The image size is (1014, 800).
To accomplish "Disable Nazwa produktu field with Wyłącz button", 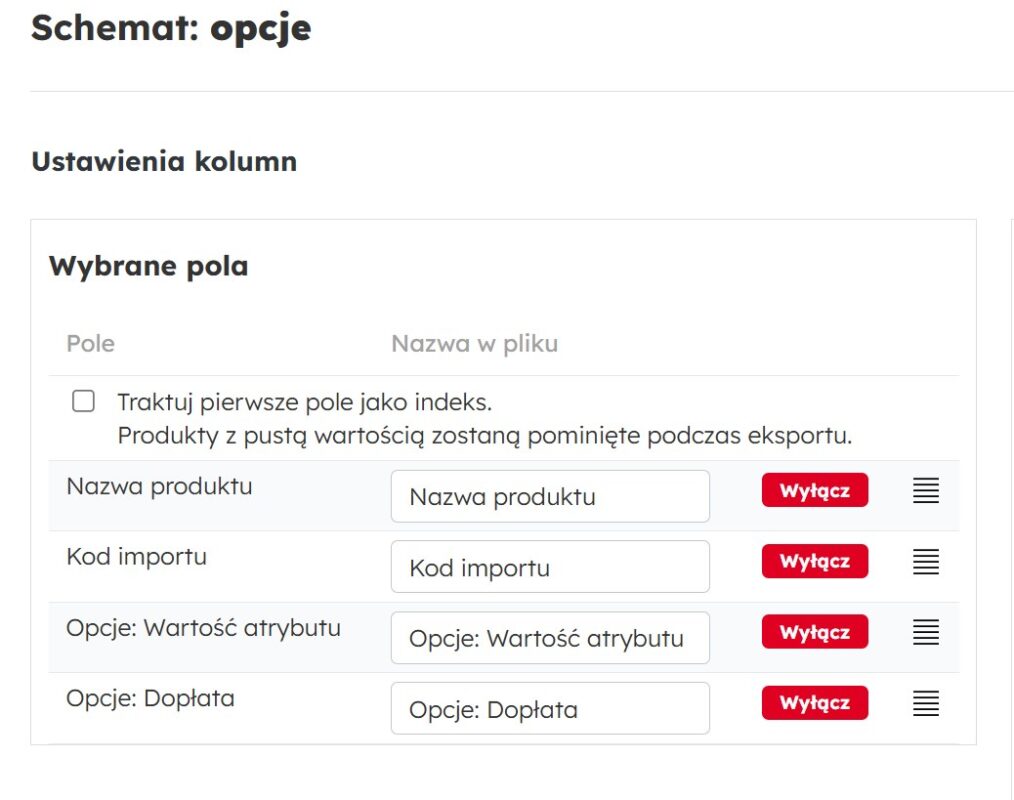I will pyautogui.click(x=814, y=491).
